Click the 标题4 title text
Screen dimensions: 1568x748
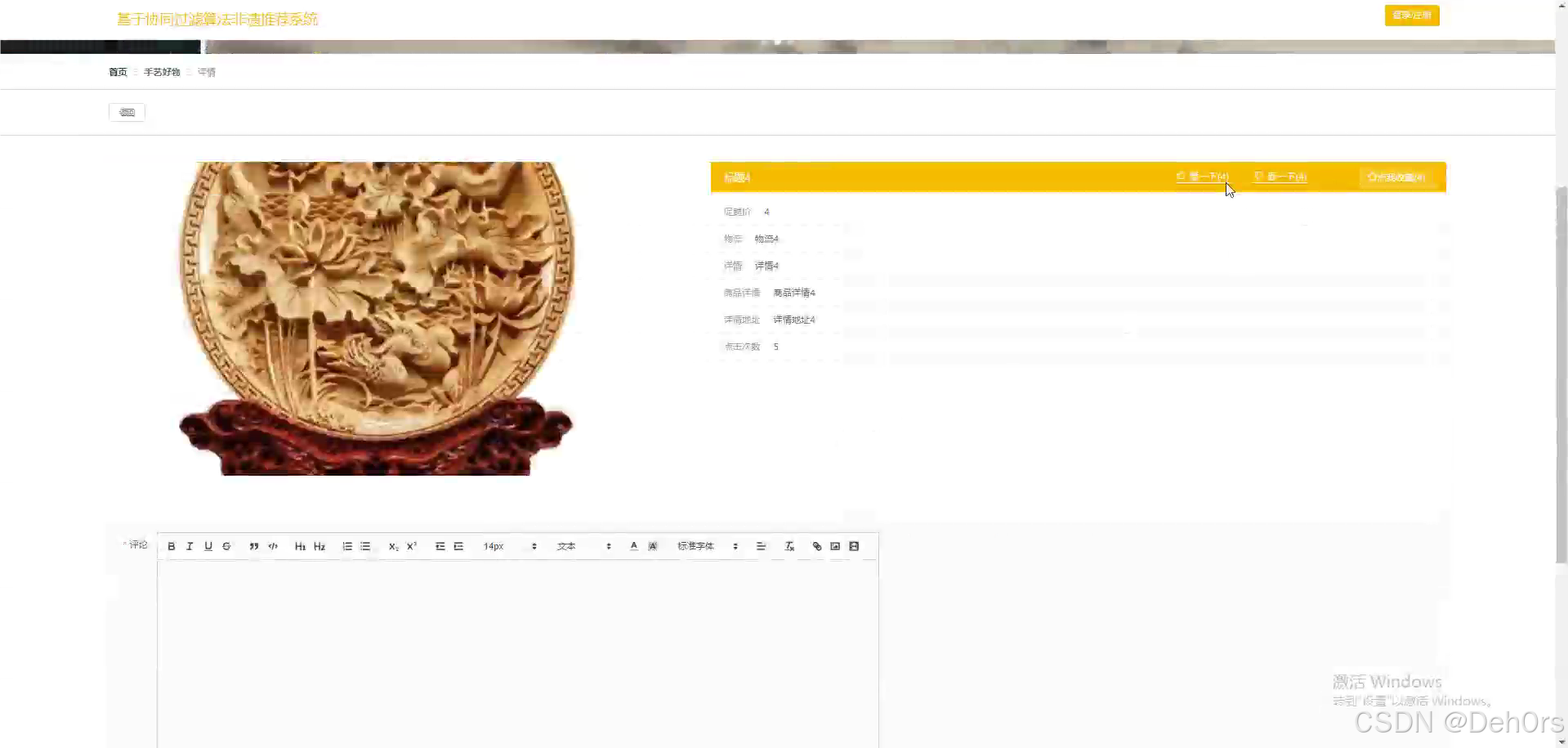(x=736, y=177)
